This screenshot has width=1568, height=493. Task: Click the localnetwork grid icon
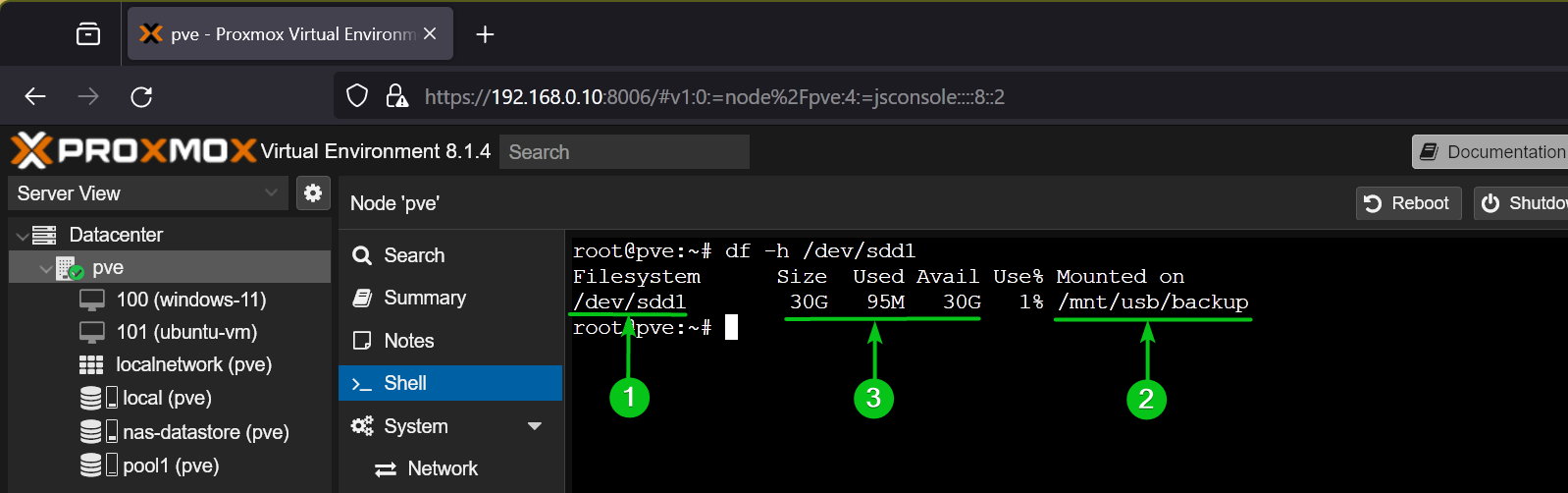tap(91, 365)
